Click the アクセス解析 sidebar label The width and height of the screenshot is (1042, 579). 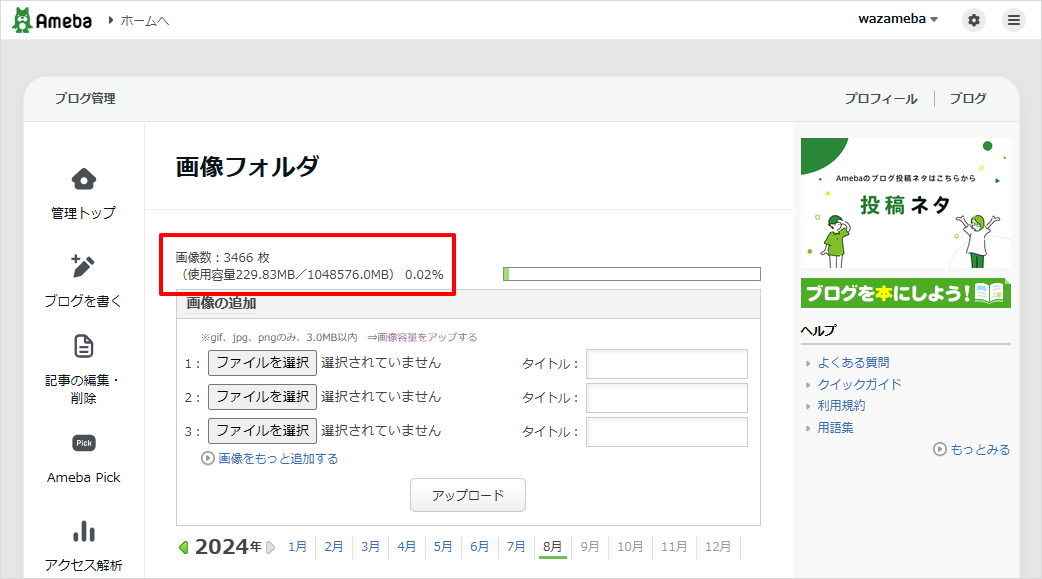(x=84, y=565)
